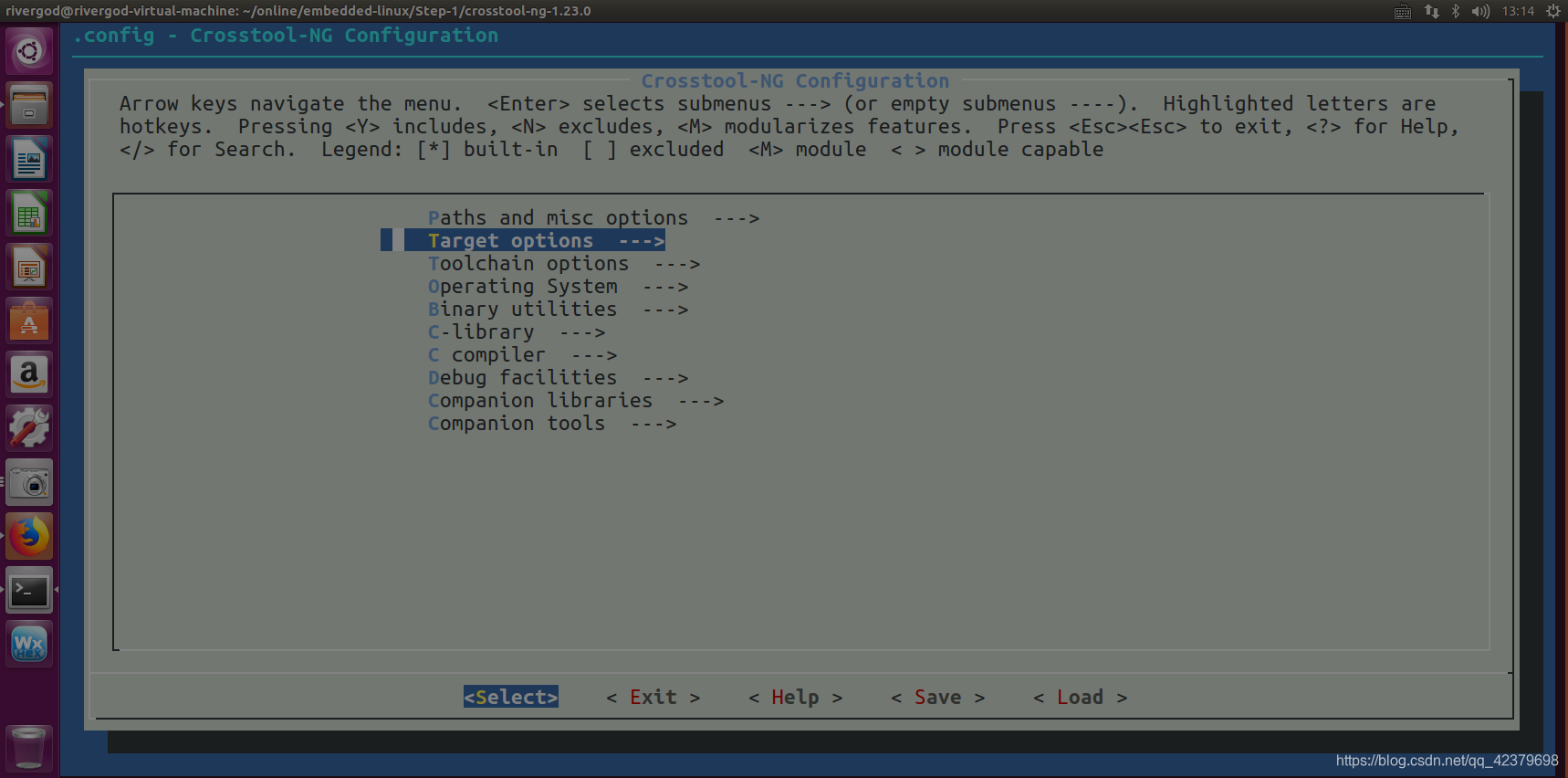Open Operating System submenu
1568x778 pixels.
558,287
